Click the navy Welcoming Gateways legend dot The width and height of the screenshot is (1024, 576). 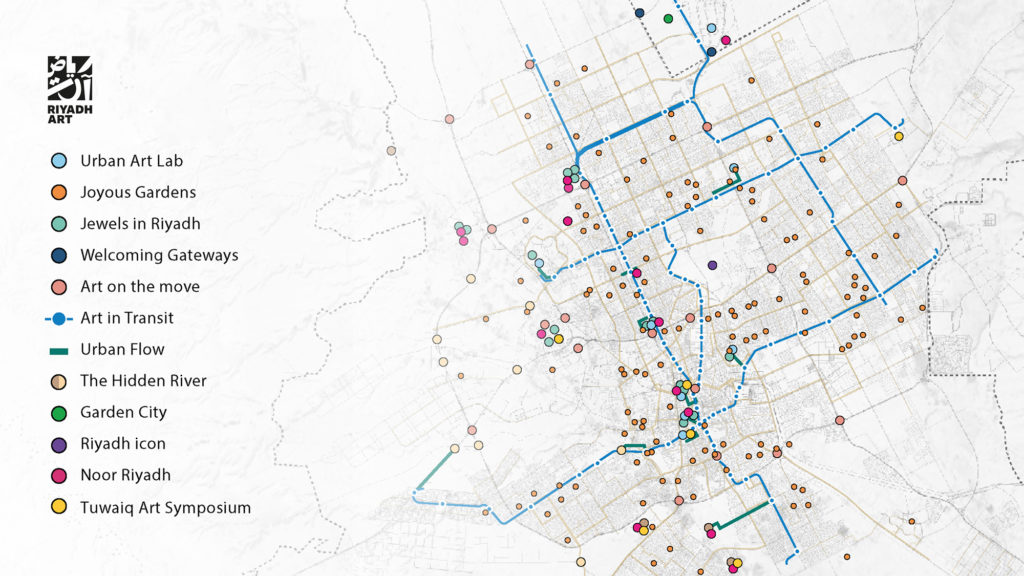[59, 255]
